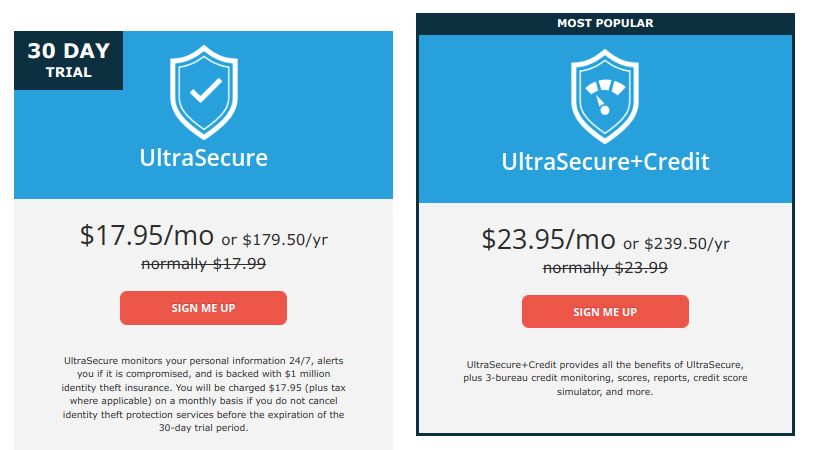Select the UltraSecure+Credit plan title
The width and height of the screenshot is (813, 450).
(x=605, y=162)
